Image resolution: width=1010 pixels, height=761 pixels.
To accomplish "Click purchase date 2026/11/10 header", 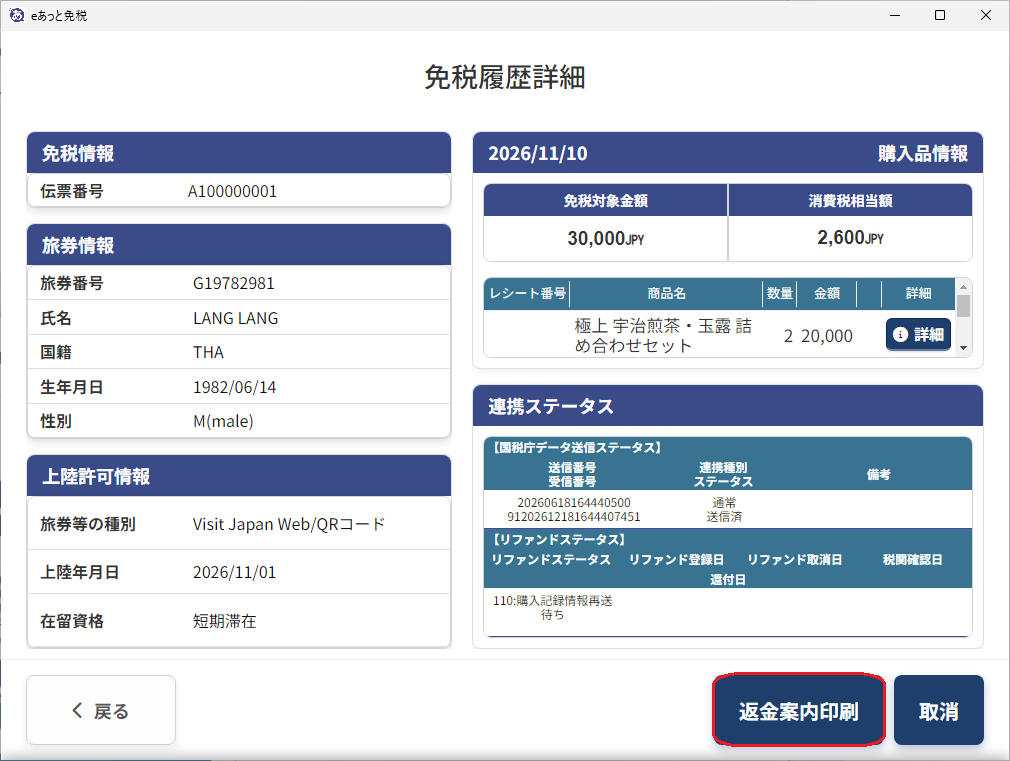I will click(x=538, y=153).
